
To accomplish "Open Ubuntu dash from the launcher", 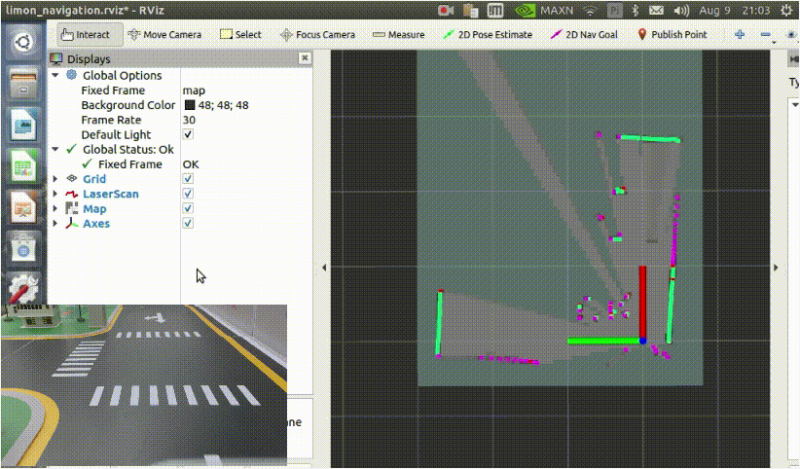I will [22, 43].
